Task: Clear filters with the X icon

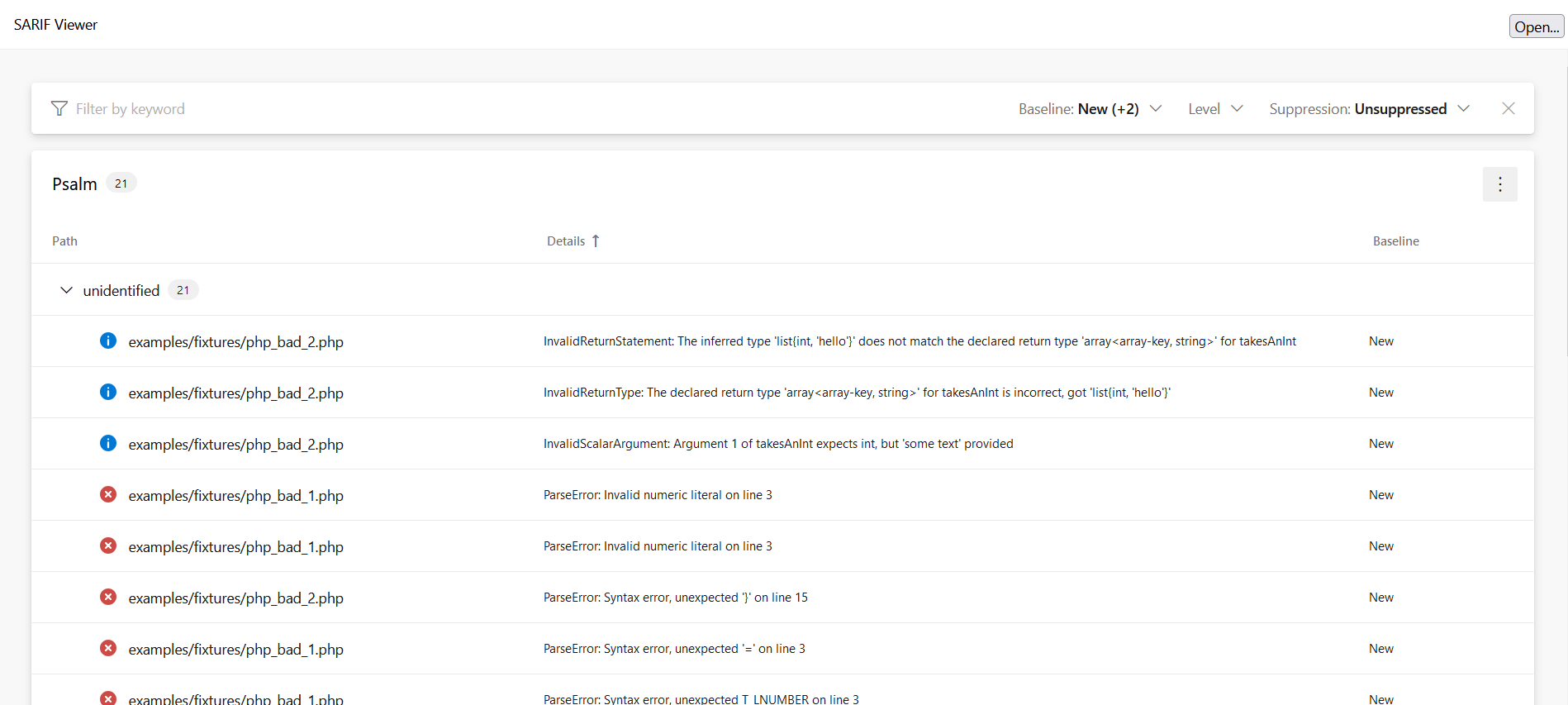Action: click(1509, 108)
